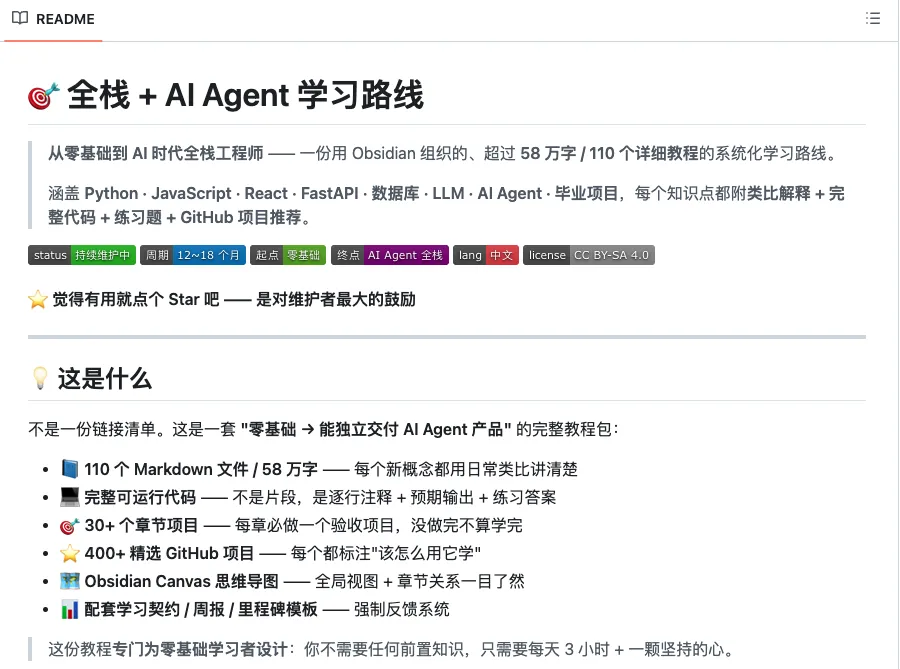The height and width of the screenshot is (669, 900).
Task: Click the 起点 零基础 badge
Action: tap(288, 255)
